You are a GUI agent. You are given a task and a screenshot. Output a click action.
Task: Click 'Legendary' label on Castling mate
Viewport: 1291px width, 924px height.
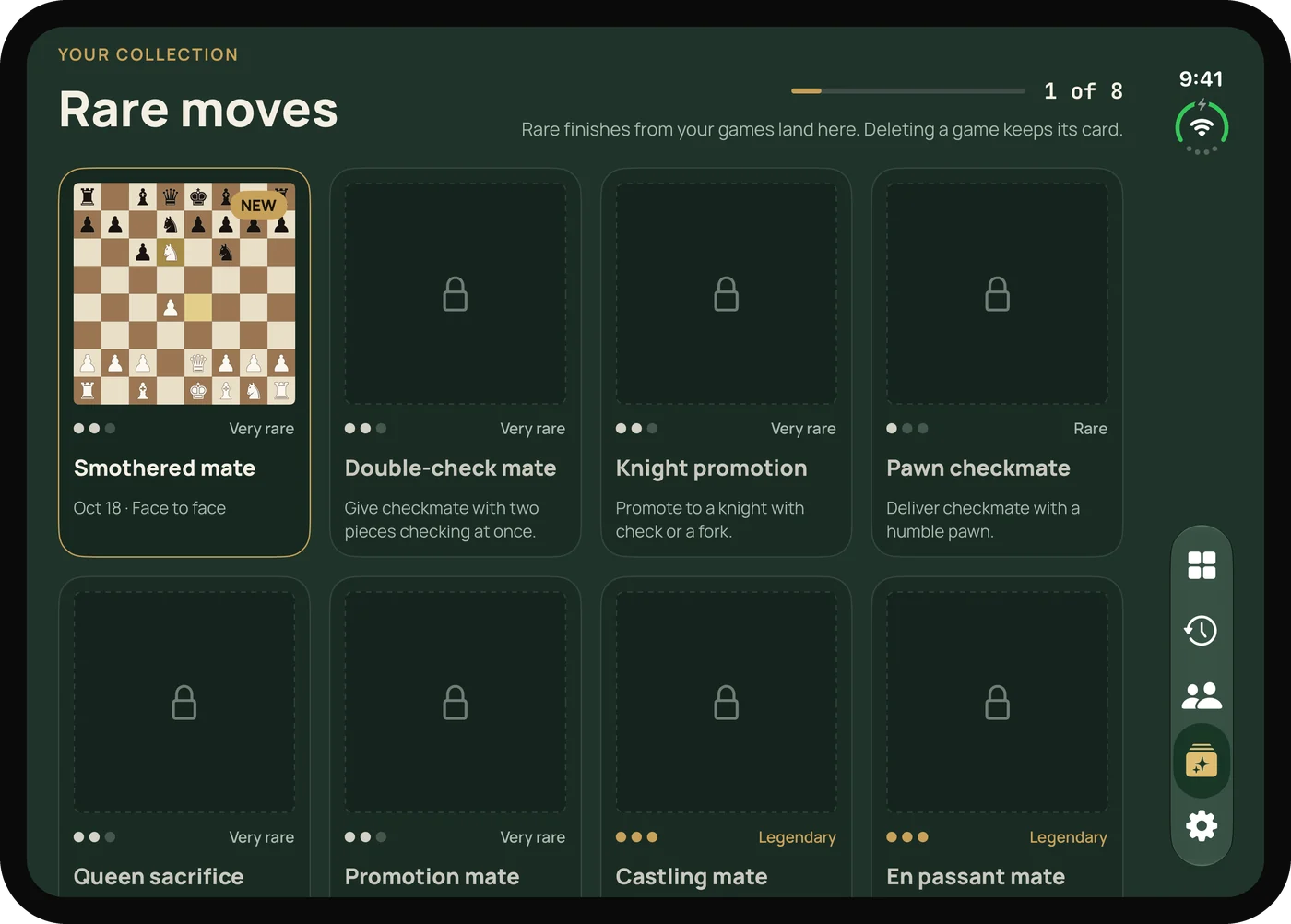pos(797,837)
